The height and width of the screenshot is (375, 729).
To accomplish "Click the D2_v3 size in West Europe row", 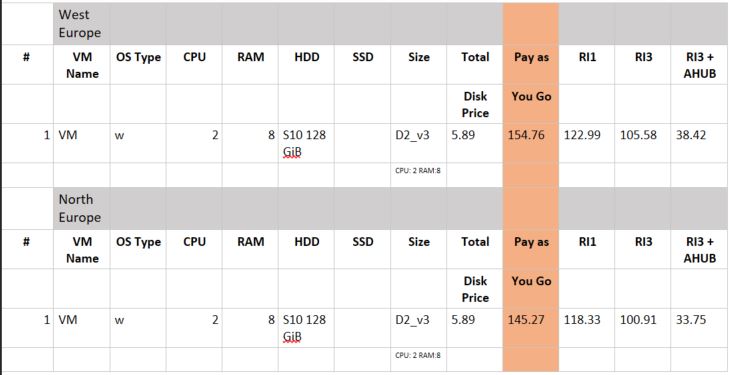I will point(412,135).
